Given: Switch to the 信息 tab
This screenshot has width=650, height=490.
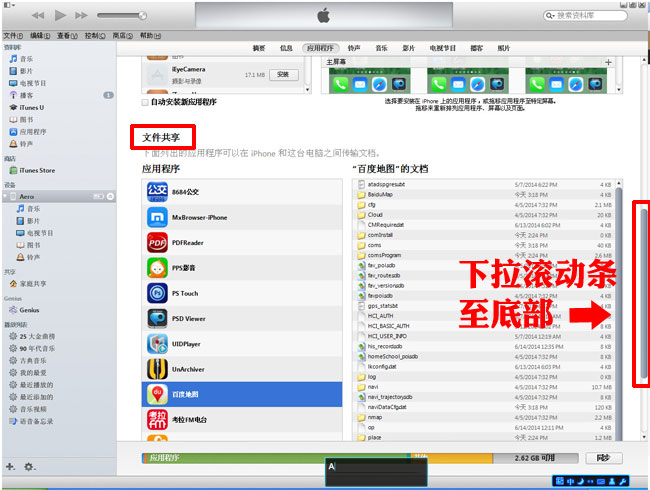Looking at the screenshot, I should (x=286, y=48).
